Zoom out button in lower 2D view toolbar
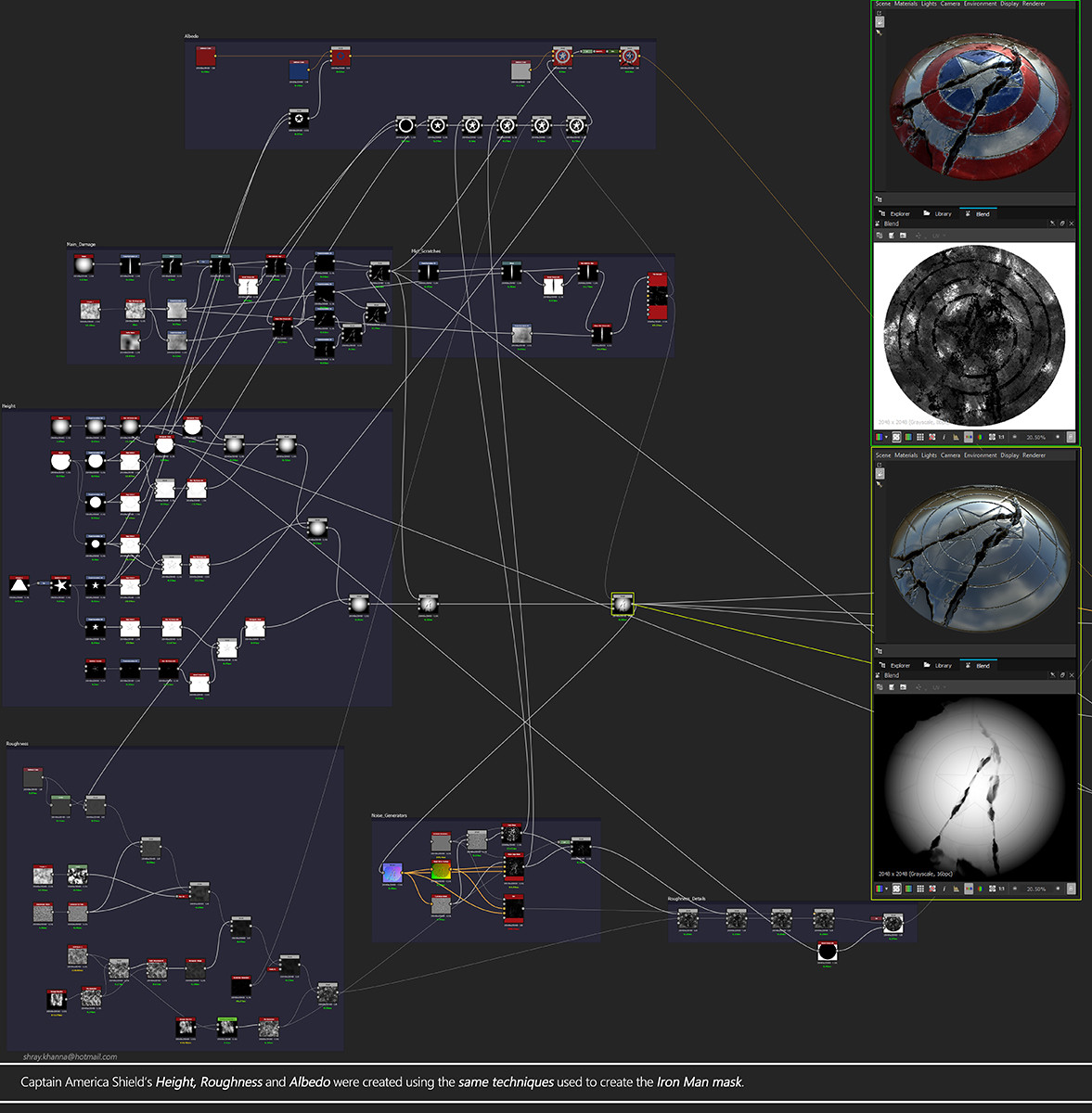The width and height of the screenshot is (1092, 1113). click(1014, 889)
